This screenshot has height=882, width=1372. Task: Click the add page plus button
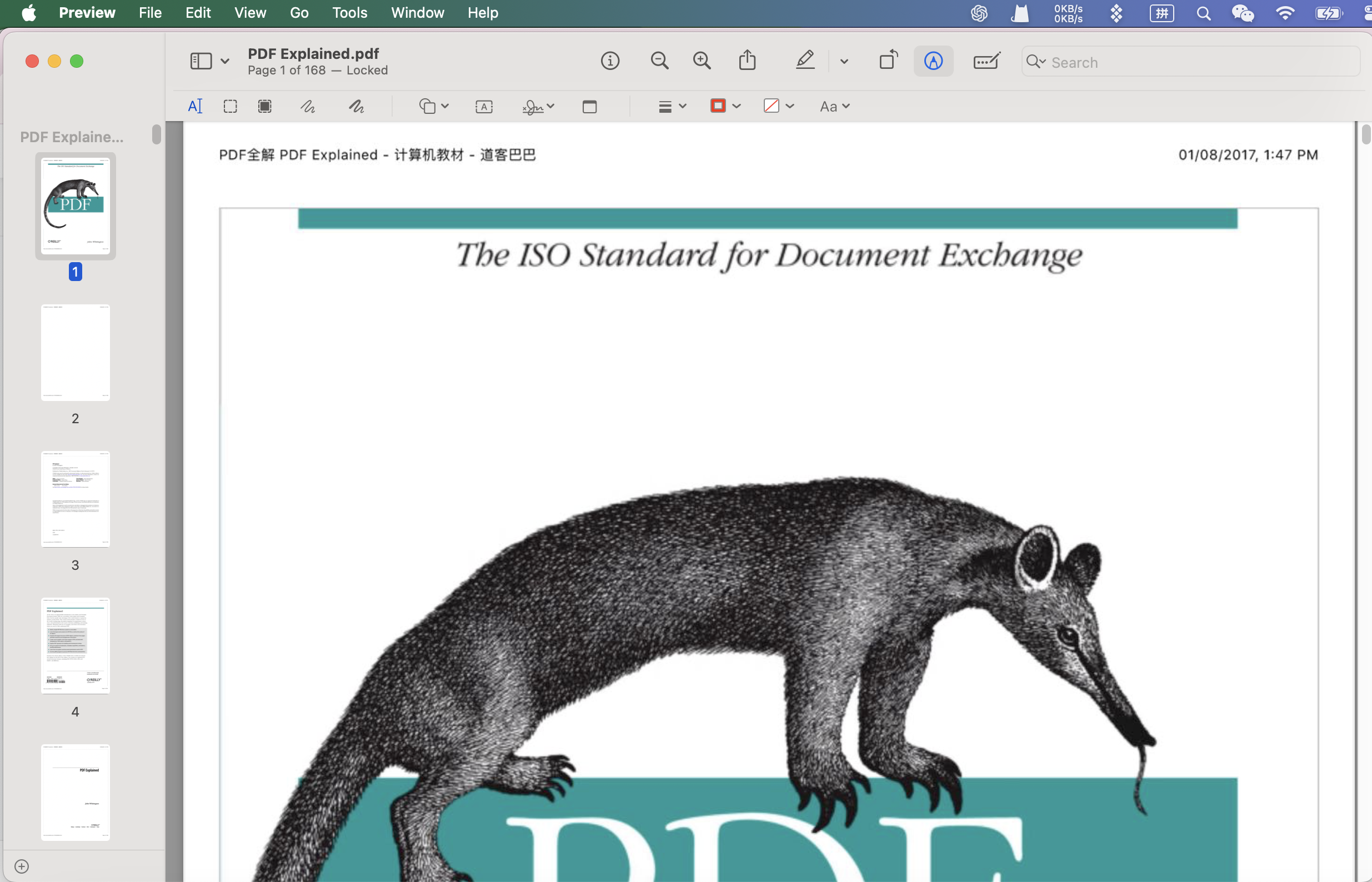pyautogui.click(x=22, y=866)
